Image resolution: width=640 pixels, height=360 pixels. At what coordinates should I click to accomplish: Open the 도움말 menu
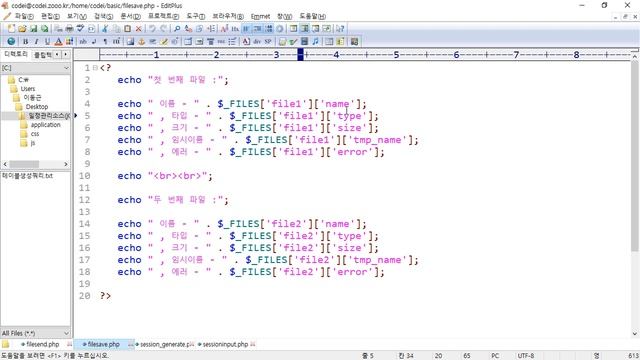pyautogui.click(x=312, y=16)
